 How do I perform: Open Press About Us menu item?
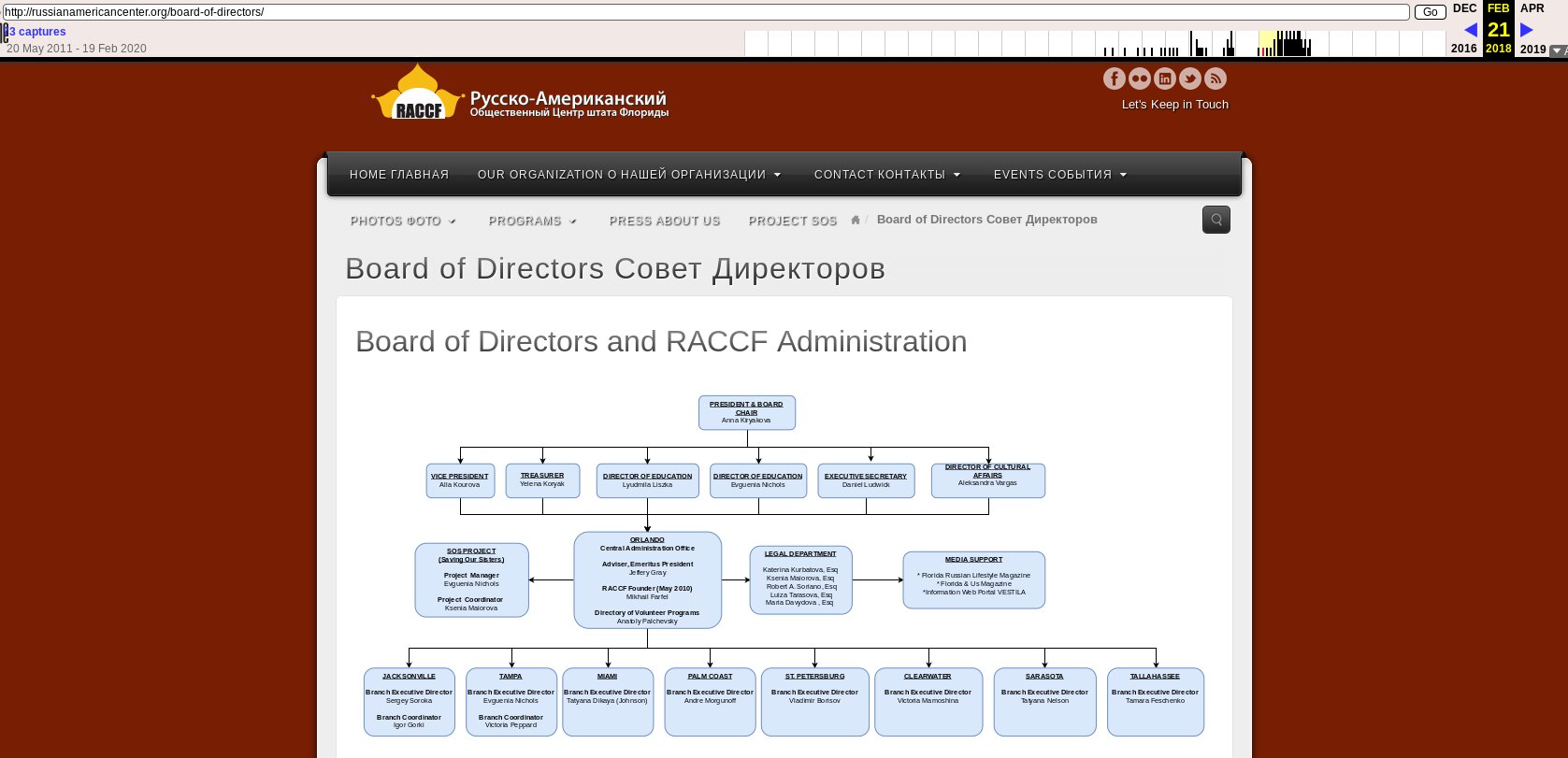[x=665, y=221]
